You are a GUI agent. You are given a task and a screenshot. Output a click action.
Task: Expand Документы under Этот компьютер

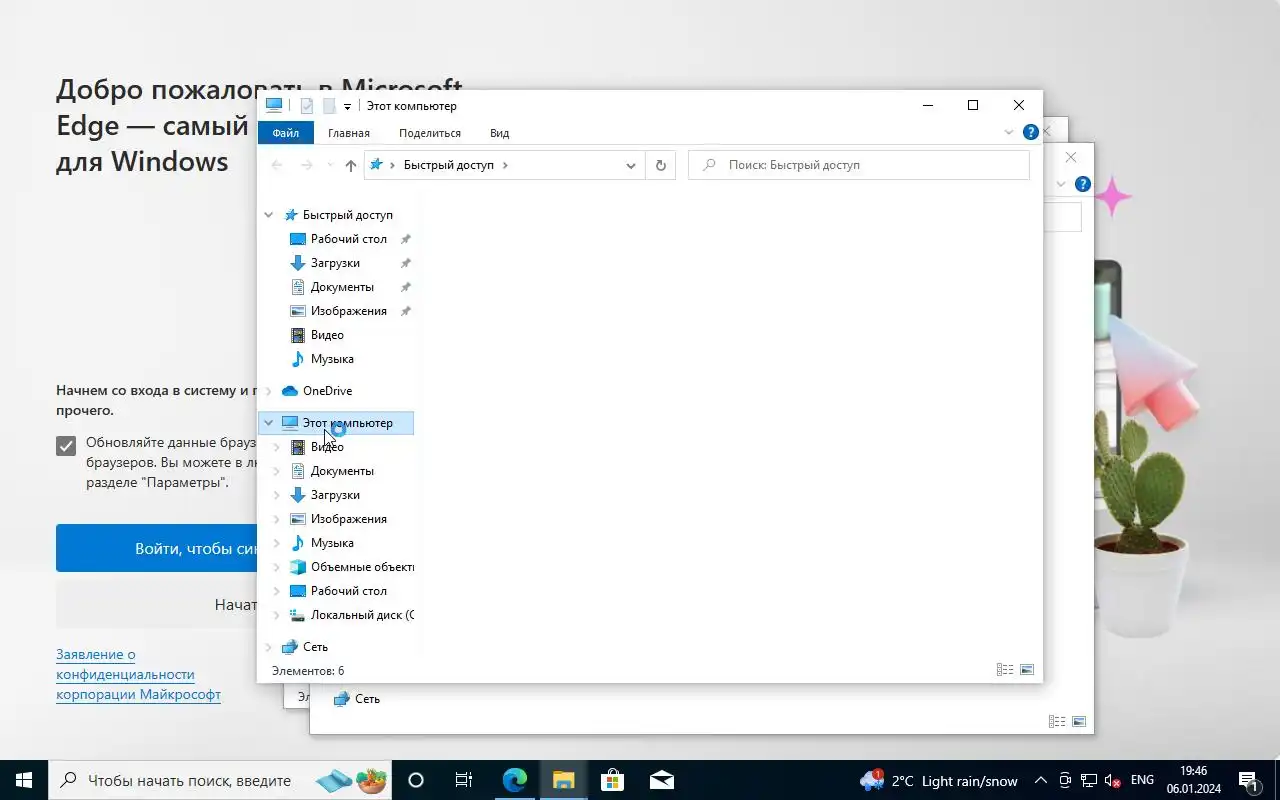tap(277, 471)
